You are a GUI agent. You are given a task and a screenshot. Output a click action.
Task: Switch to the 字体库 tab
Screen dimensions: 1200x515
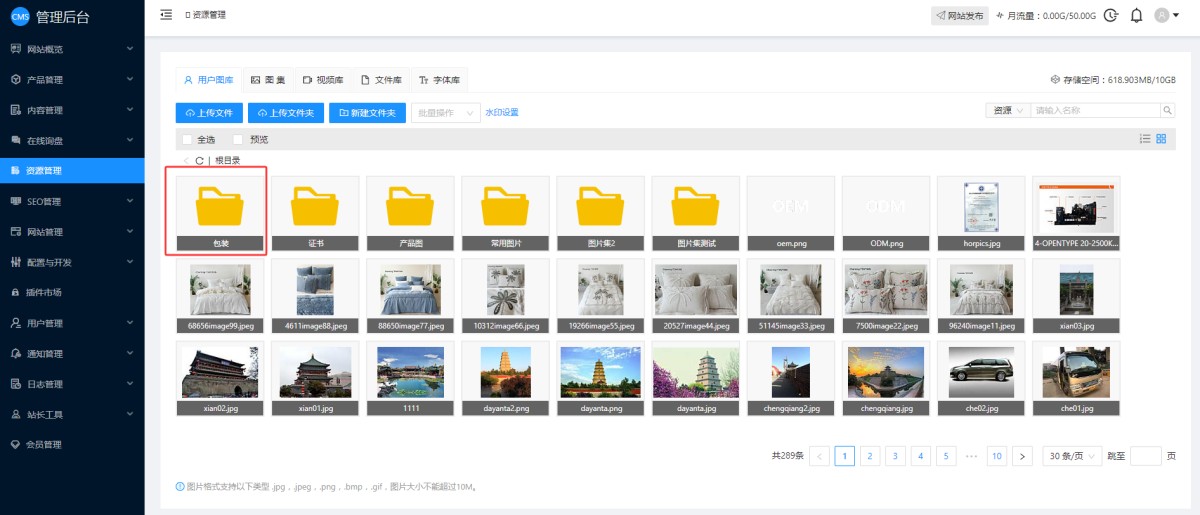(x=440, y=80)
